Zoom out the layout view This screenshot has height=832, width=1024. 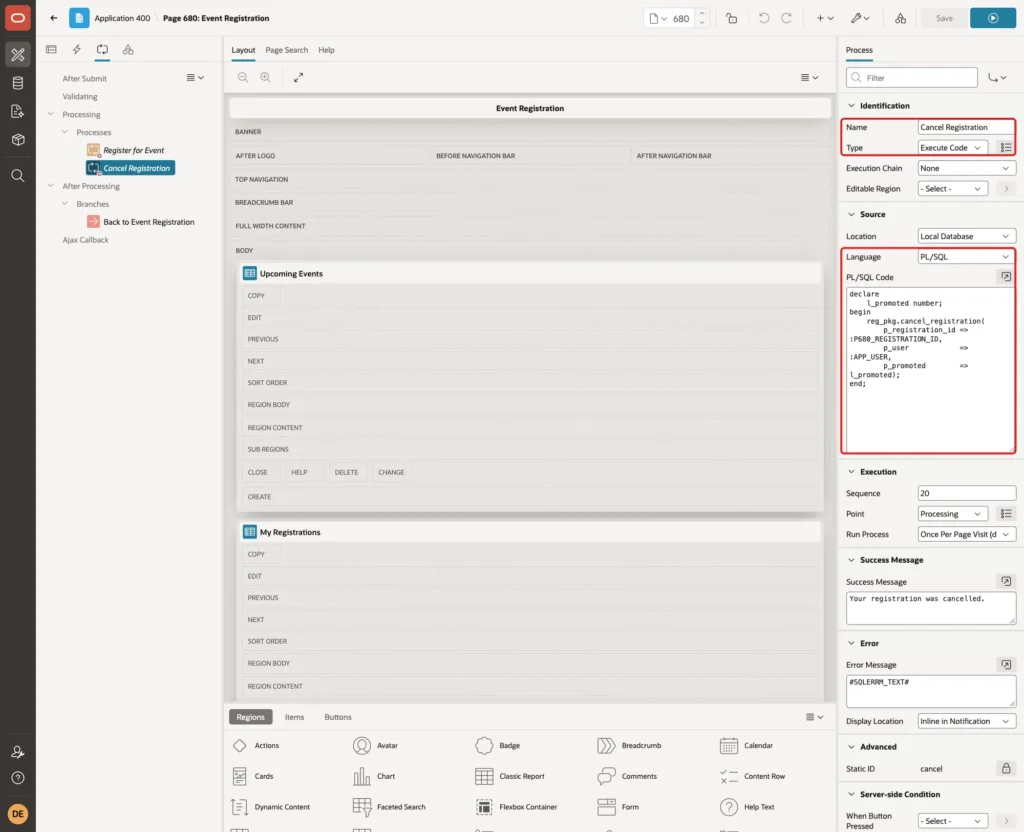pos(243,77)
